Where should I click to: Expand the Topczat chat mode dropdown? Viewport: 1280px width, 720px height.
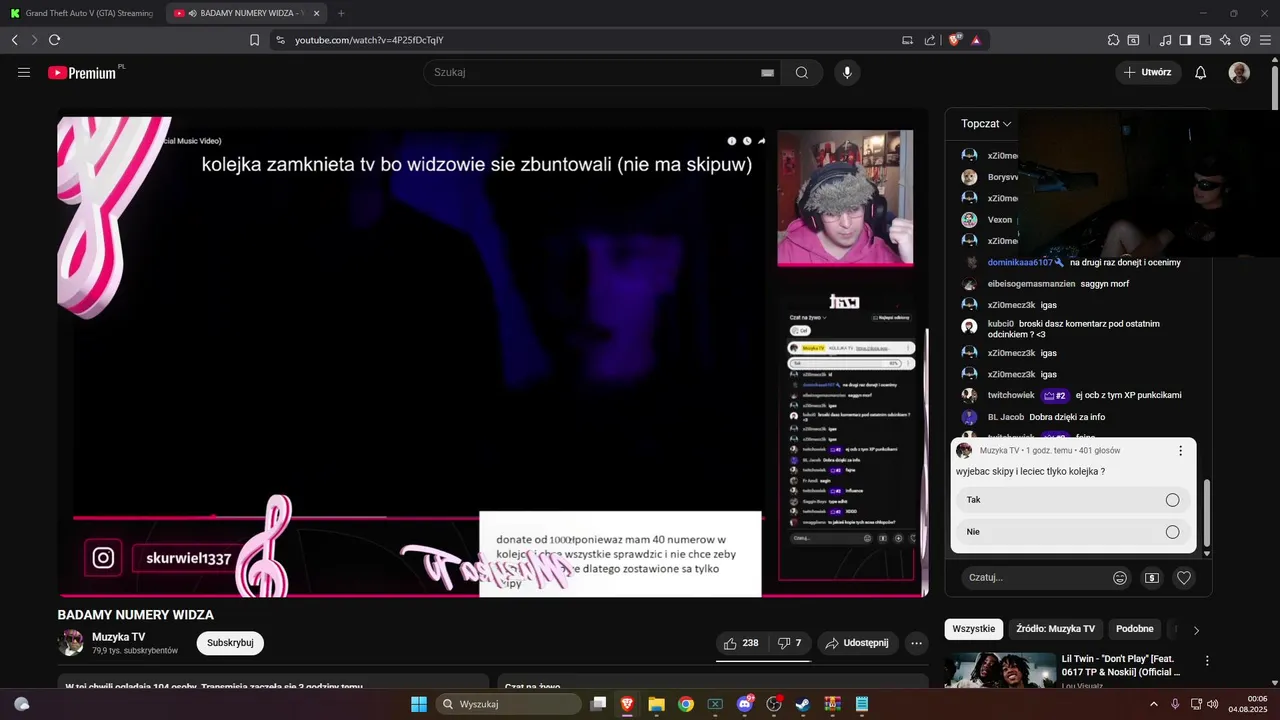click(986, 124)
